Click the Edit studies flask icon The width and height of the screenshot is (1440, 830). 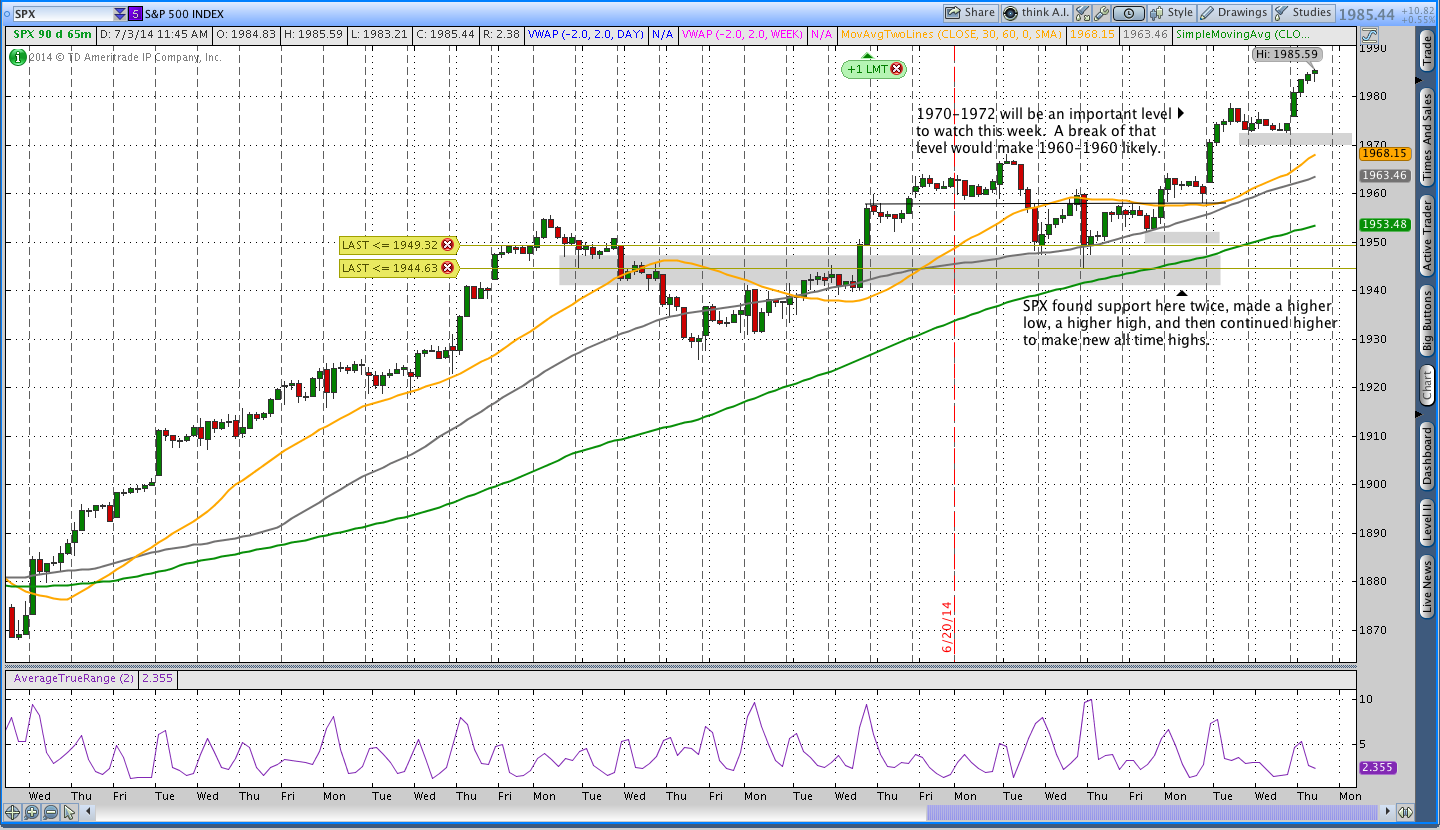pyautogui.click(x=1084, y=13)
